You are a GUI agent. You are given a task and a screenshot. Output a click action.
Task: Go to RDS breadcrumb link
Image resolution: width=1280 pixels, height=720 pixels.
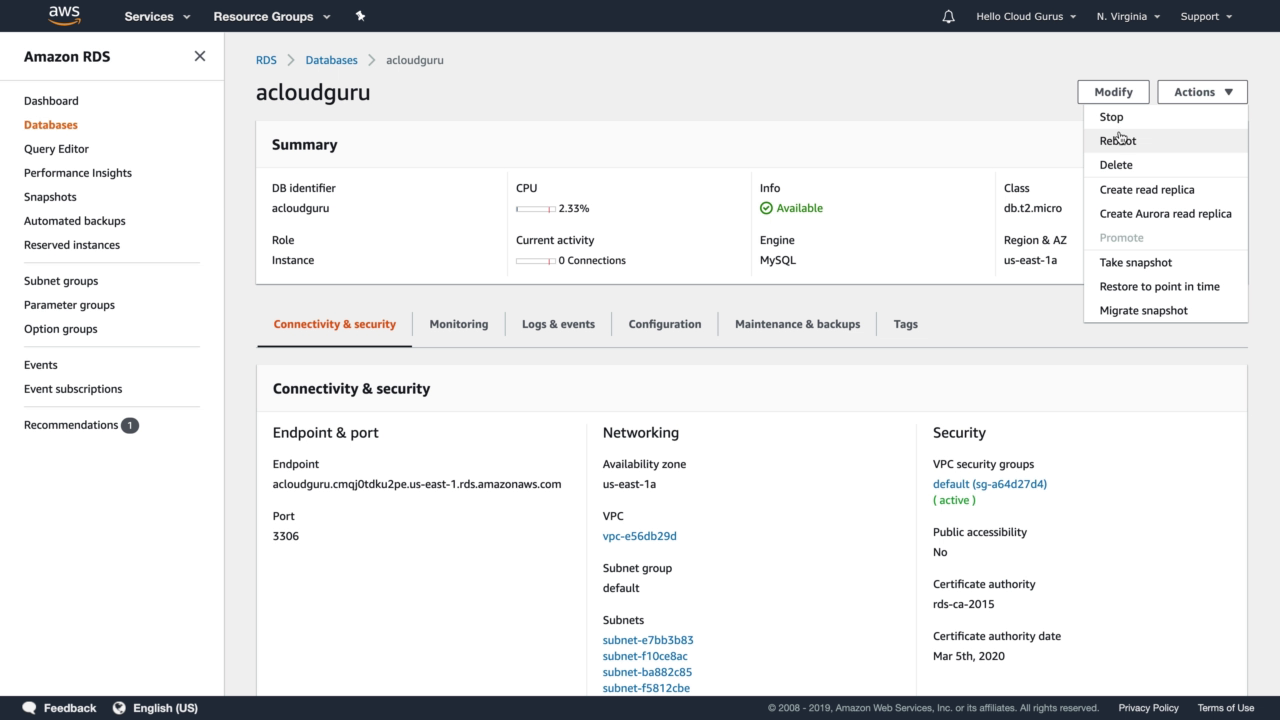click(266, 60)
